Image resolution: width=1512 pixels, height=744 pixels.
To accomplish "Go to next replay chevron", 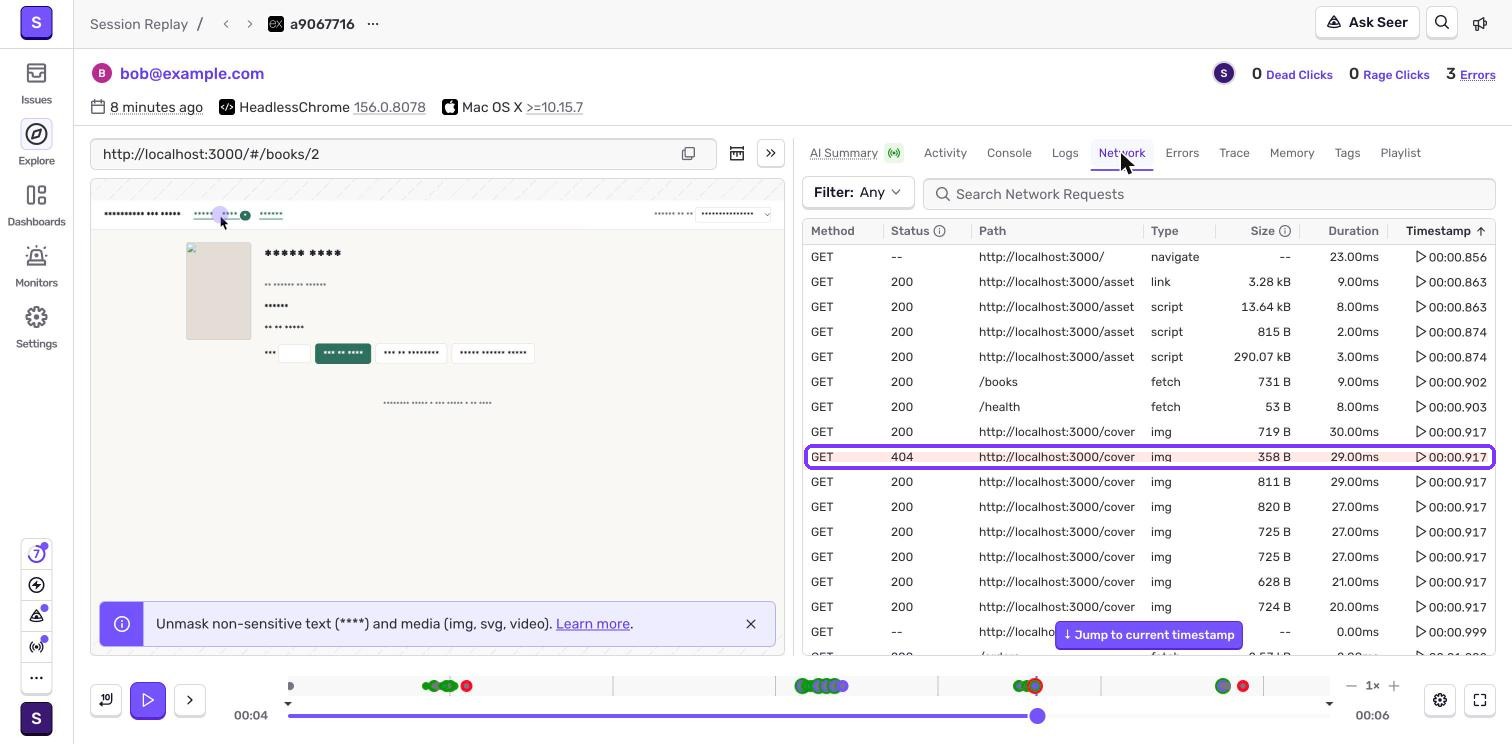I will point(250,24).
